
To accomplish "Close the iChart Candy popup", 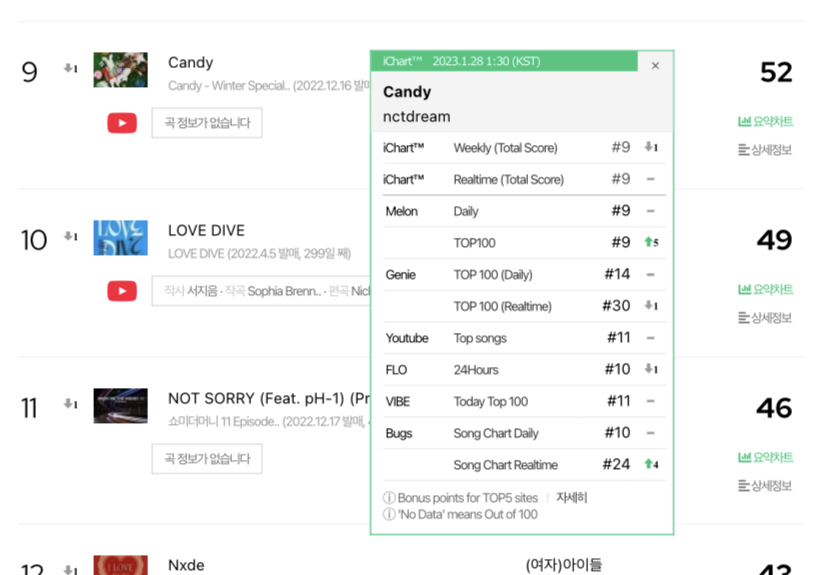I will click(x=655, y=65).
